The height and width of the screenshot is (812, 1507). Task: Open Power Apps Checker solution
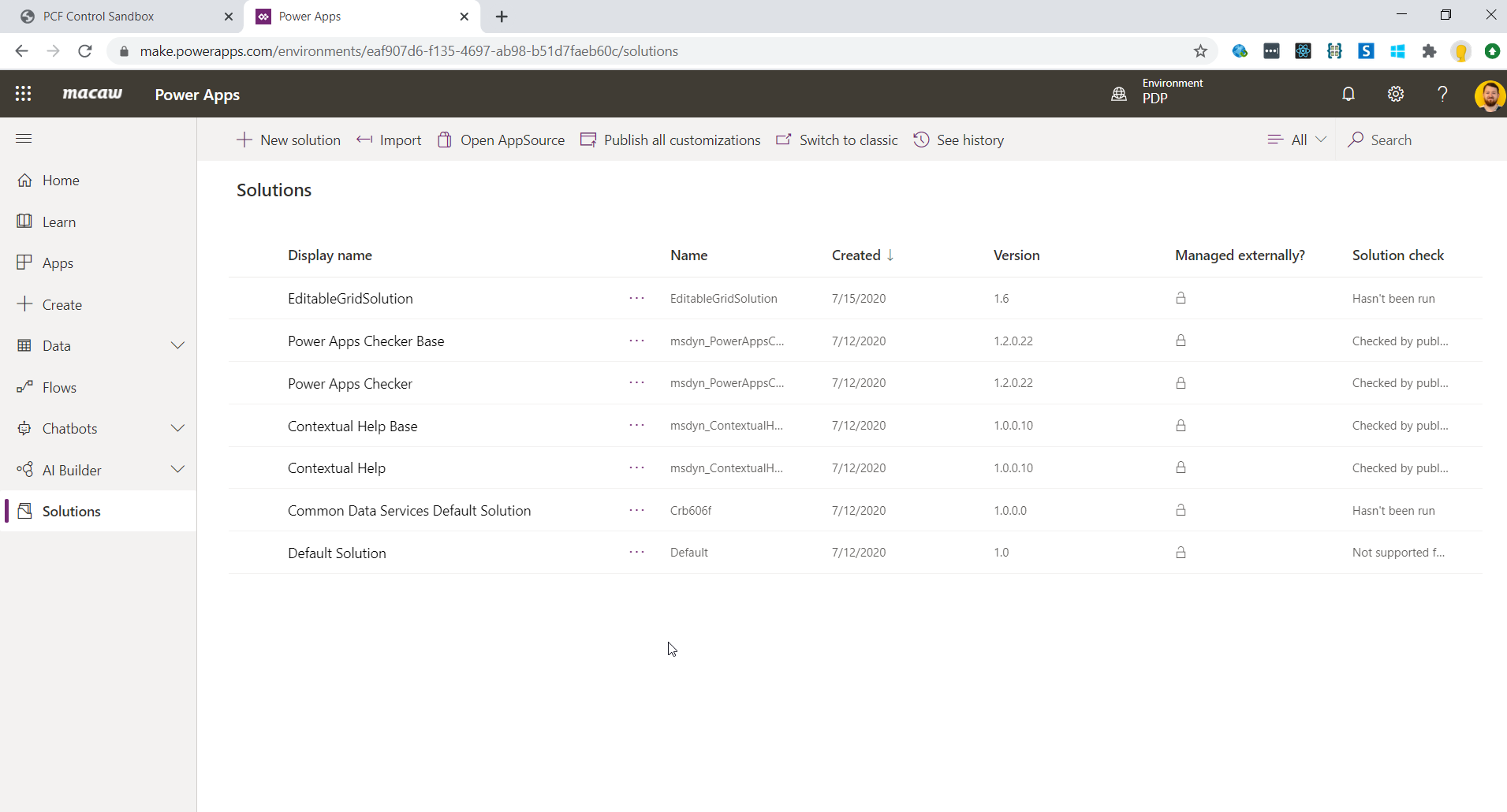click(x=350, y=384)
